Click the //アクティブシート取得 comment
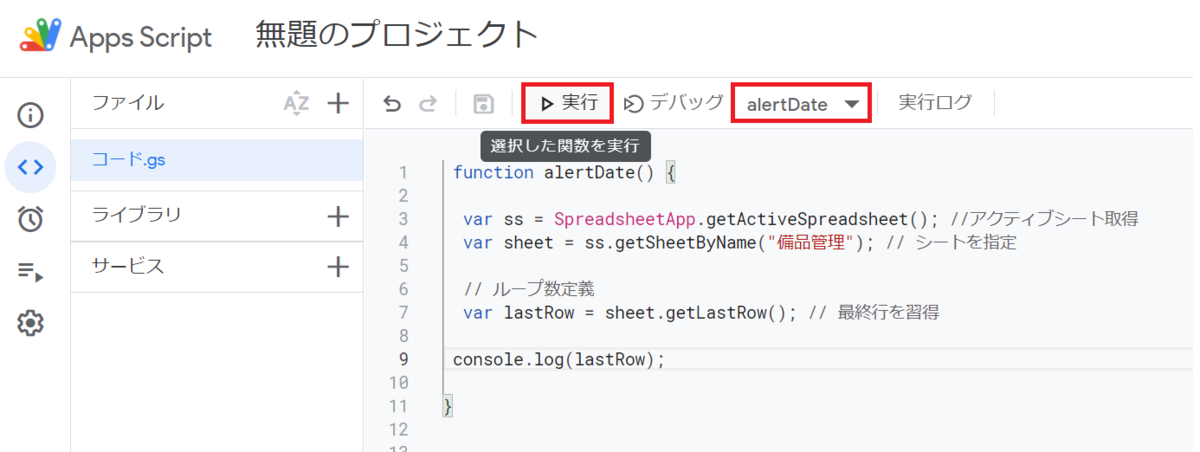Viewport: 1200px width, 452px height. [x=1045, y=219]
